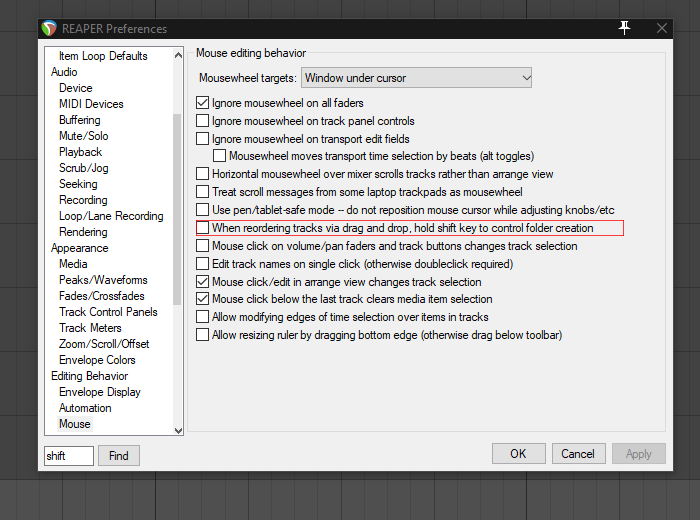Select Rendering in the preferences tree
The height and width of the screenshot is (520, 700).
(x=83, y=232)
